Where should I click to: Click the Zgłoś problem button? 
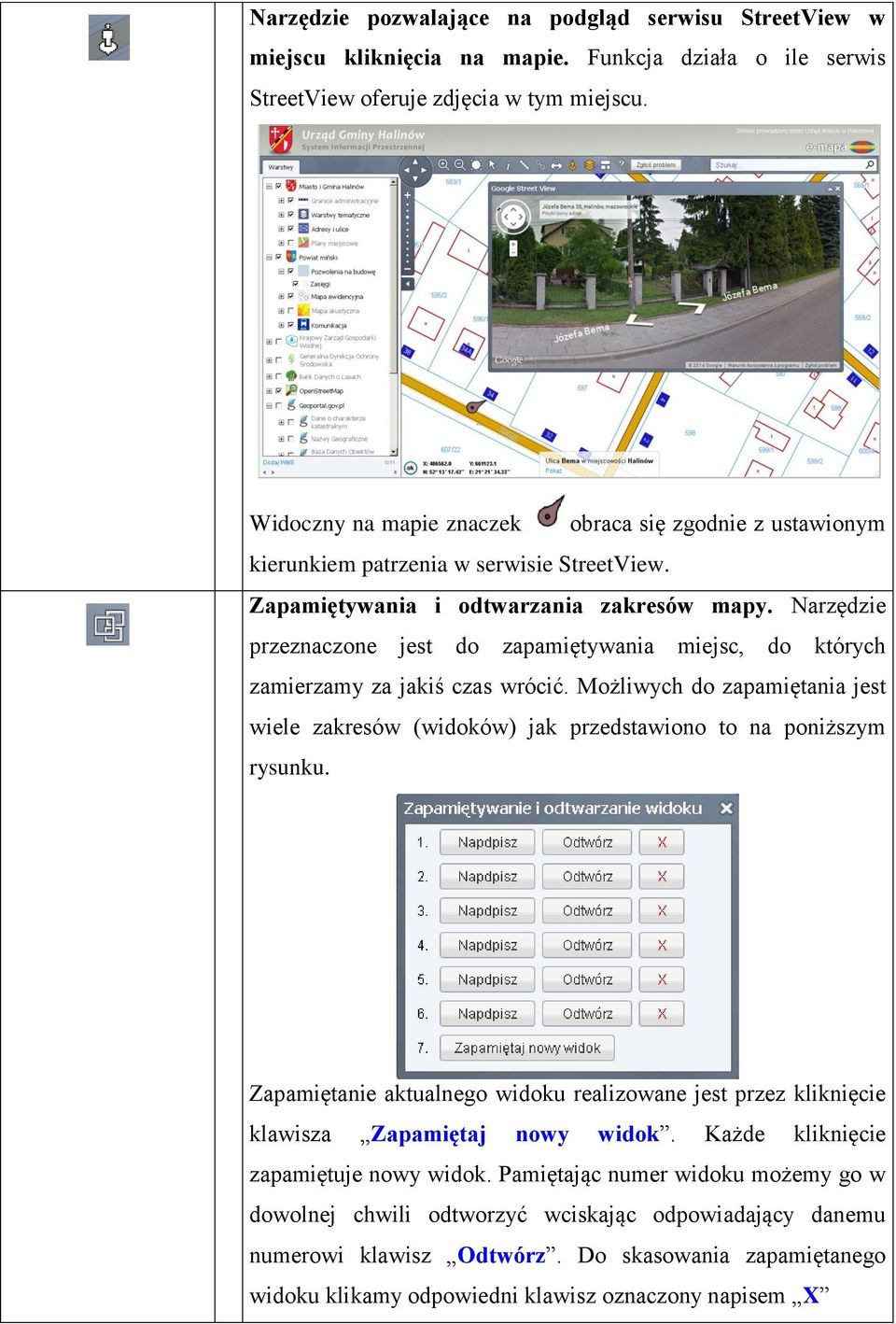(x=656, y=165)
